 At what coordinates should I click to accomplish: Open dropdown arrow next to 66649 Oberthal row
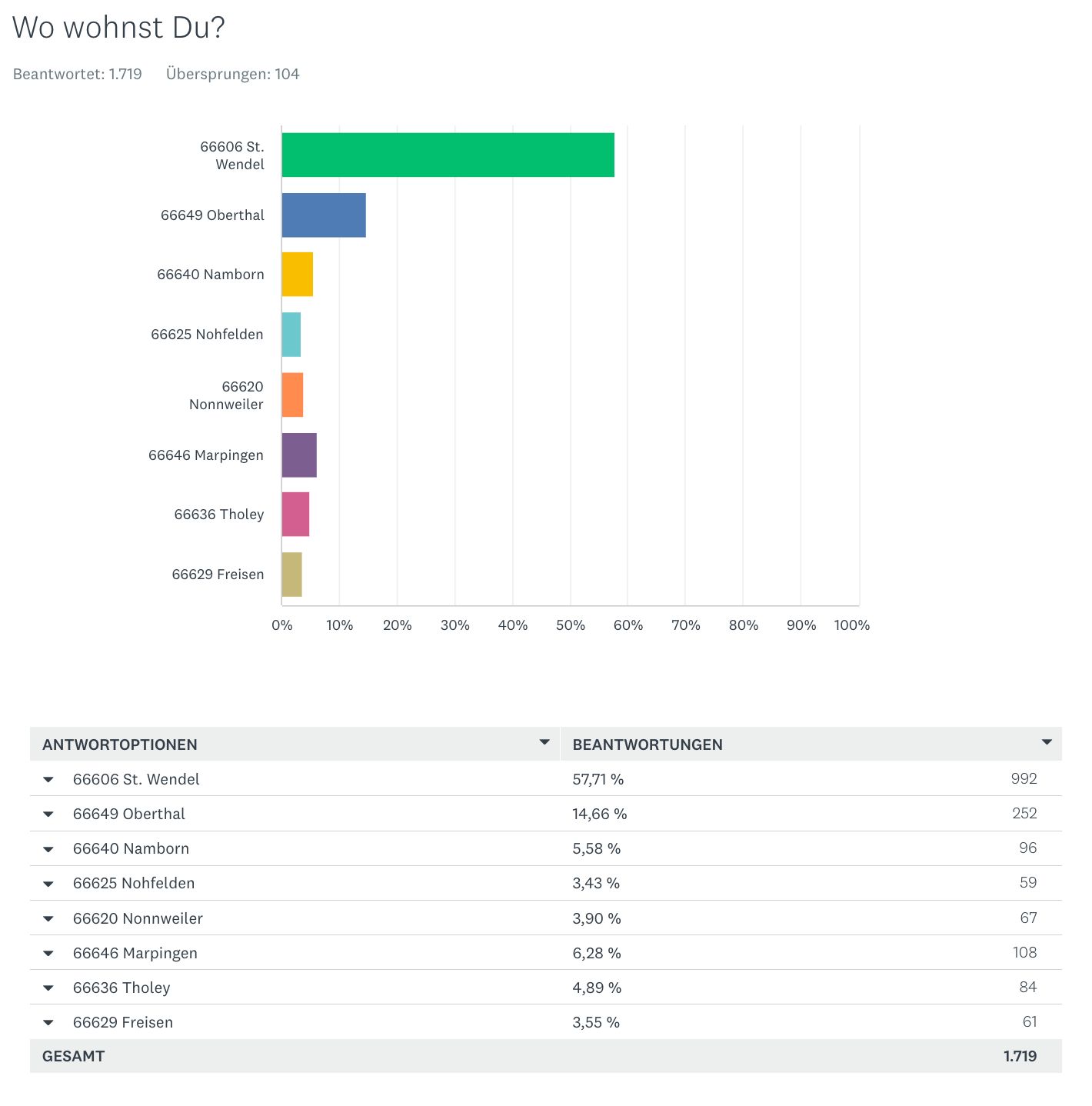point(48,815)
